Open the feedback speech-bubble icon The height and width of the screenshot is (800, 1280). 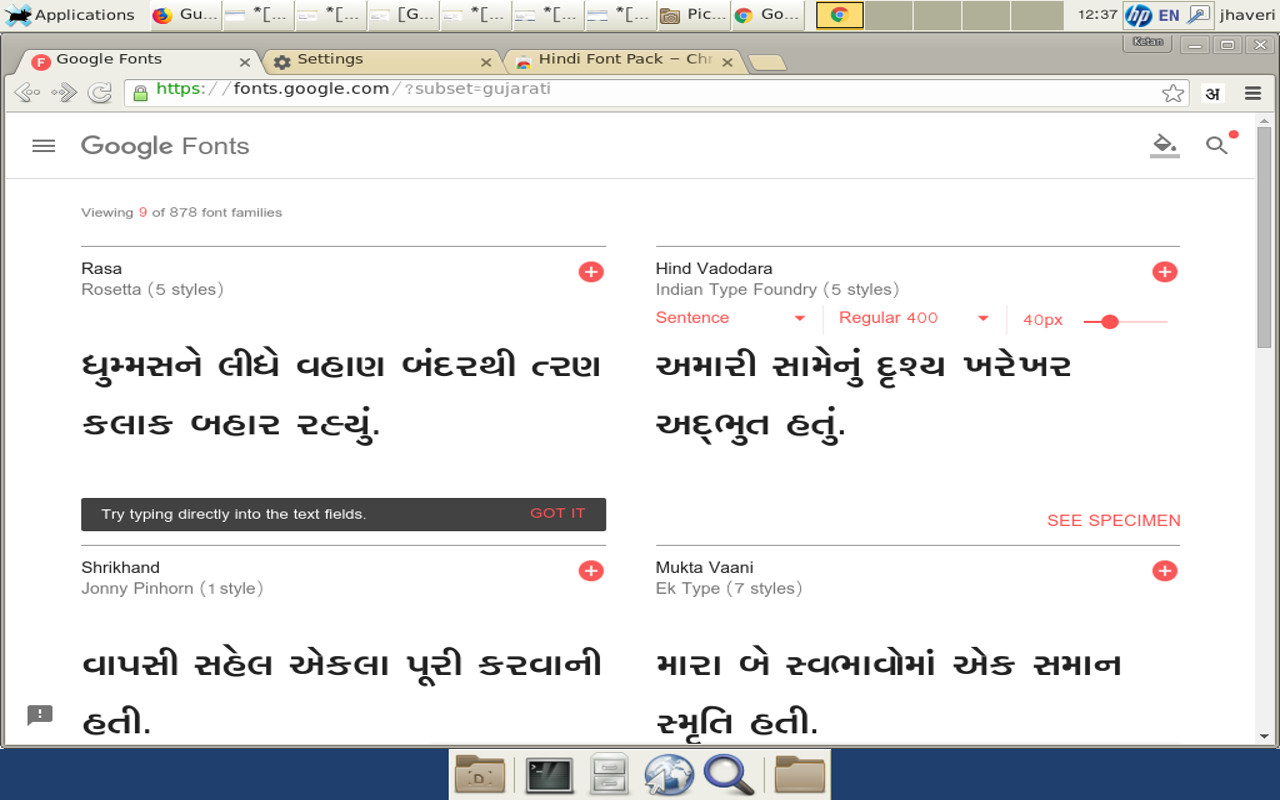(39, 713)
